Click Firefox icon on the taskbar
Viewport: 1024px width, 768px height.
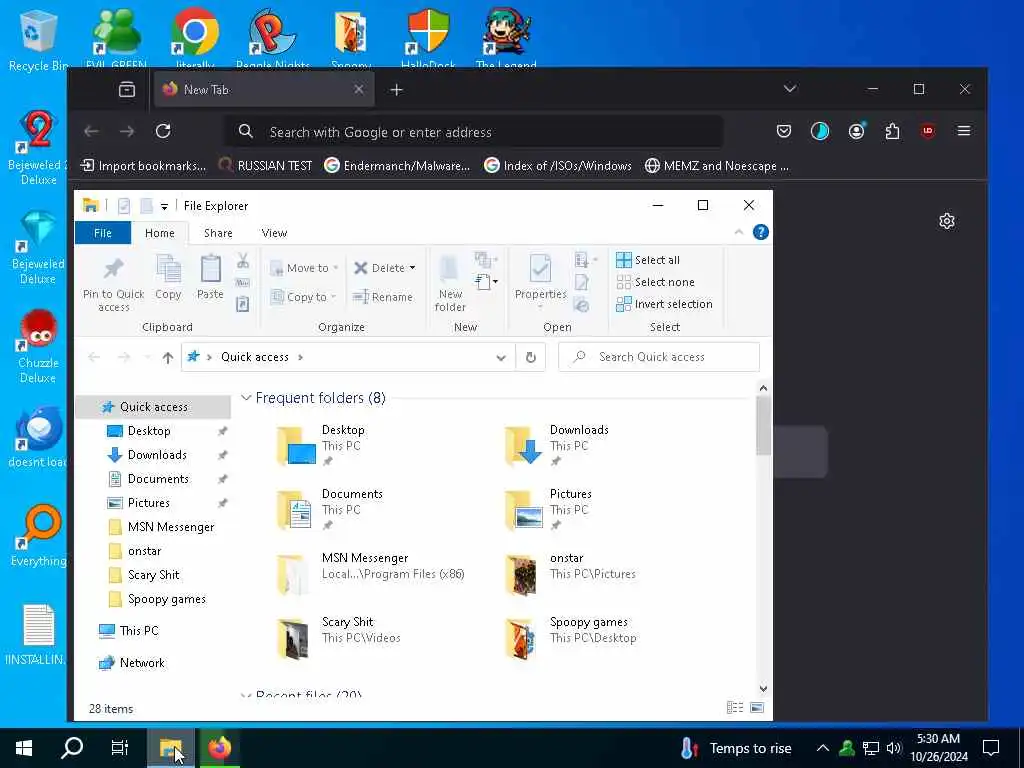[x=219, y=748]
